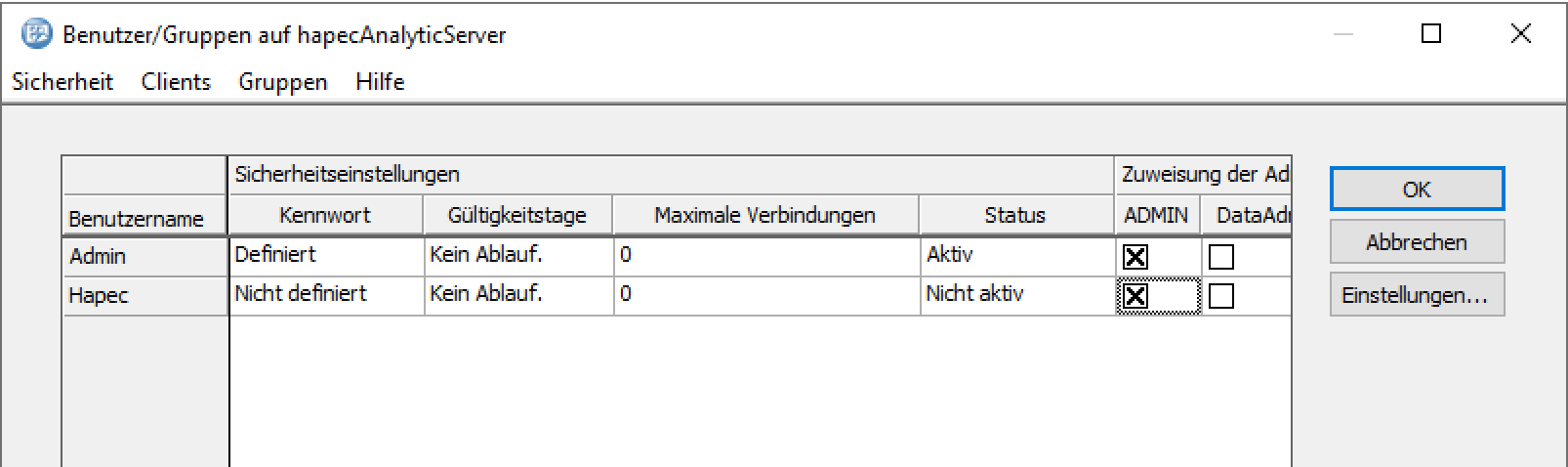Confirm with the OK button
The image size is (1568, 467).
click(x=1417, y=190)
